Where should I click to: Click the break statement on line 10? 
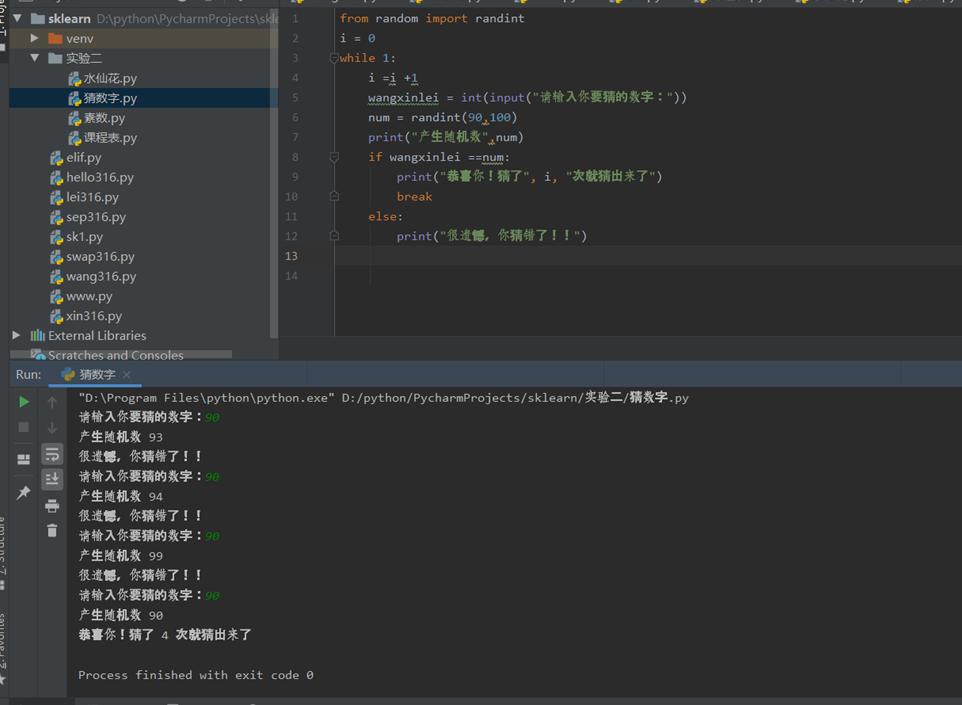coord(414,196)
